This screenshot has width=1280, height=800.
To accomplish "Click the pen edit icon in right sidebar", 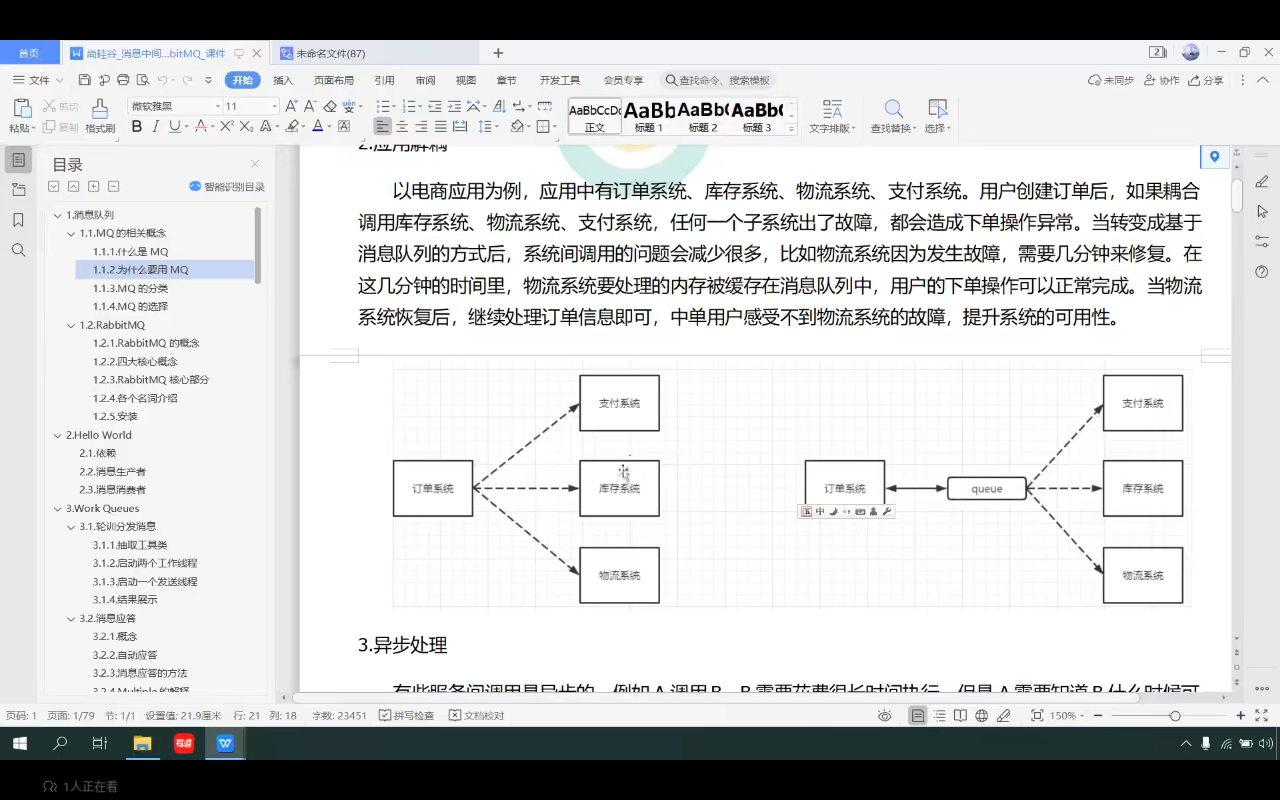I will tap(1262, 182).
